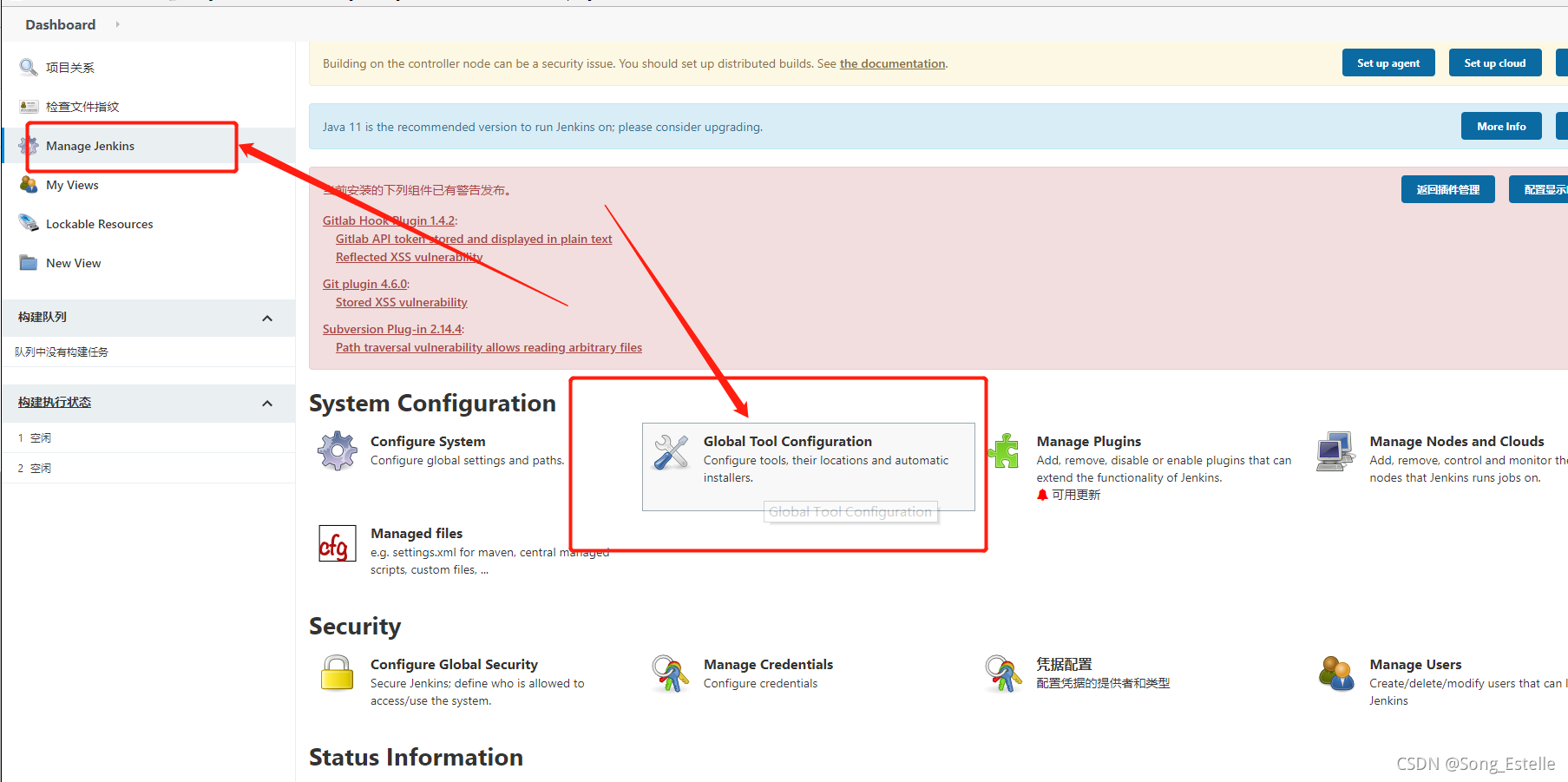Click the Manage Users people icon
The image size is (1568, 782).
click(x=1336, y=674)
